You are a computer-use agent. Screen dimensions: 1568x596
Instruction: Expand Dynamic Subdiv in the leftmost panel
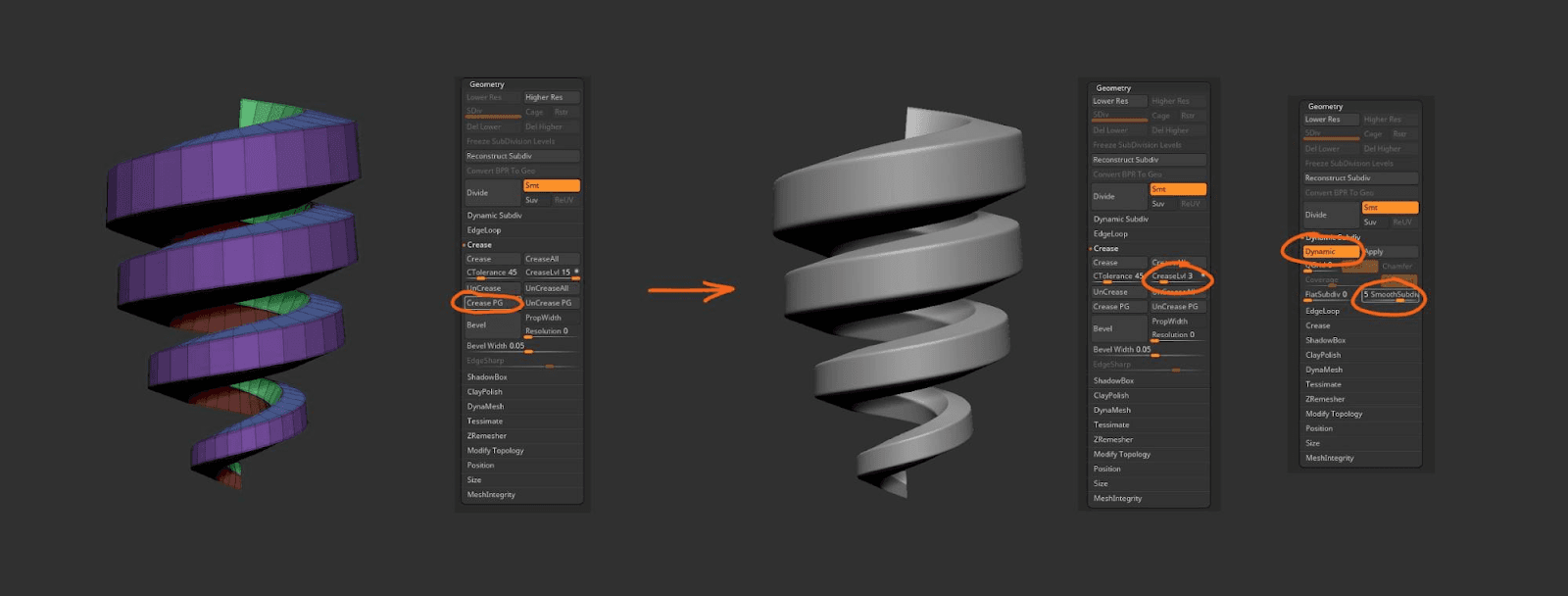tap(494, 216)
